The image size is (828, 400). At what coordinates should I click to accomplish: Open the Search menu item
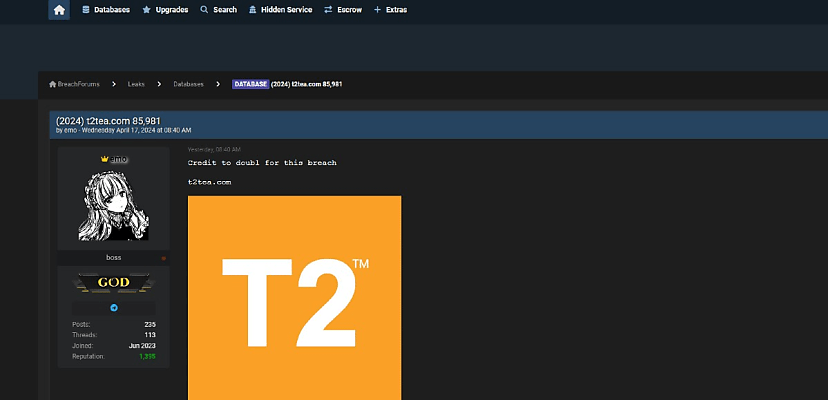pos(219,10)
